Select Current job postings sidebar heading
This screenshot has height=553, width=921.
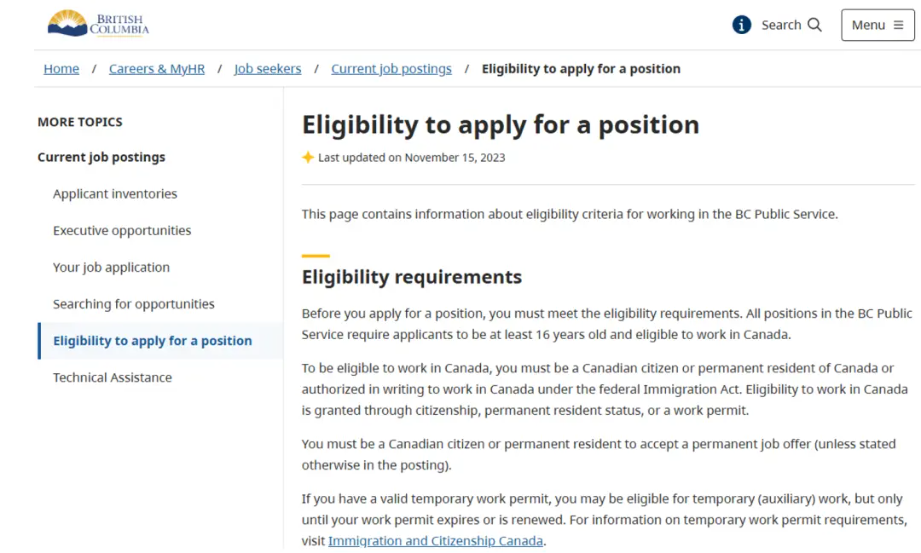point(102,157)
